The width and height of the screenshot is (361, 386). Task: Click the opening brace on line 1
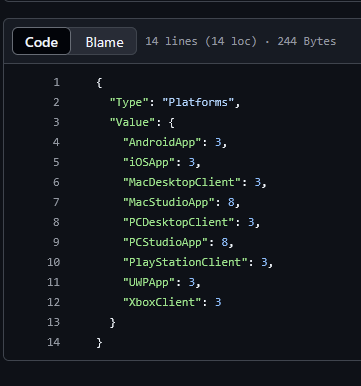(x=99, y=83)
